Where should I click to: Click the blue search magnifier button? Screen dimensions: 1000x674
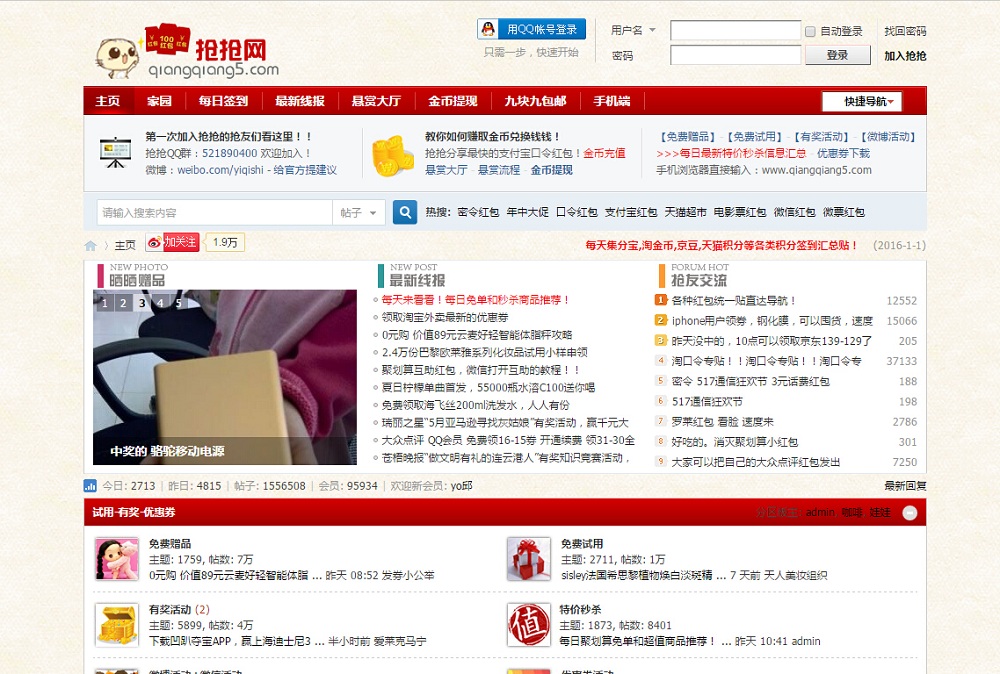(x=405, y=212)
